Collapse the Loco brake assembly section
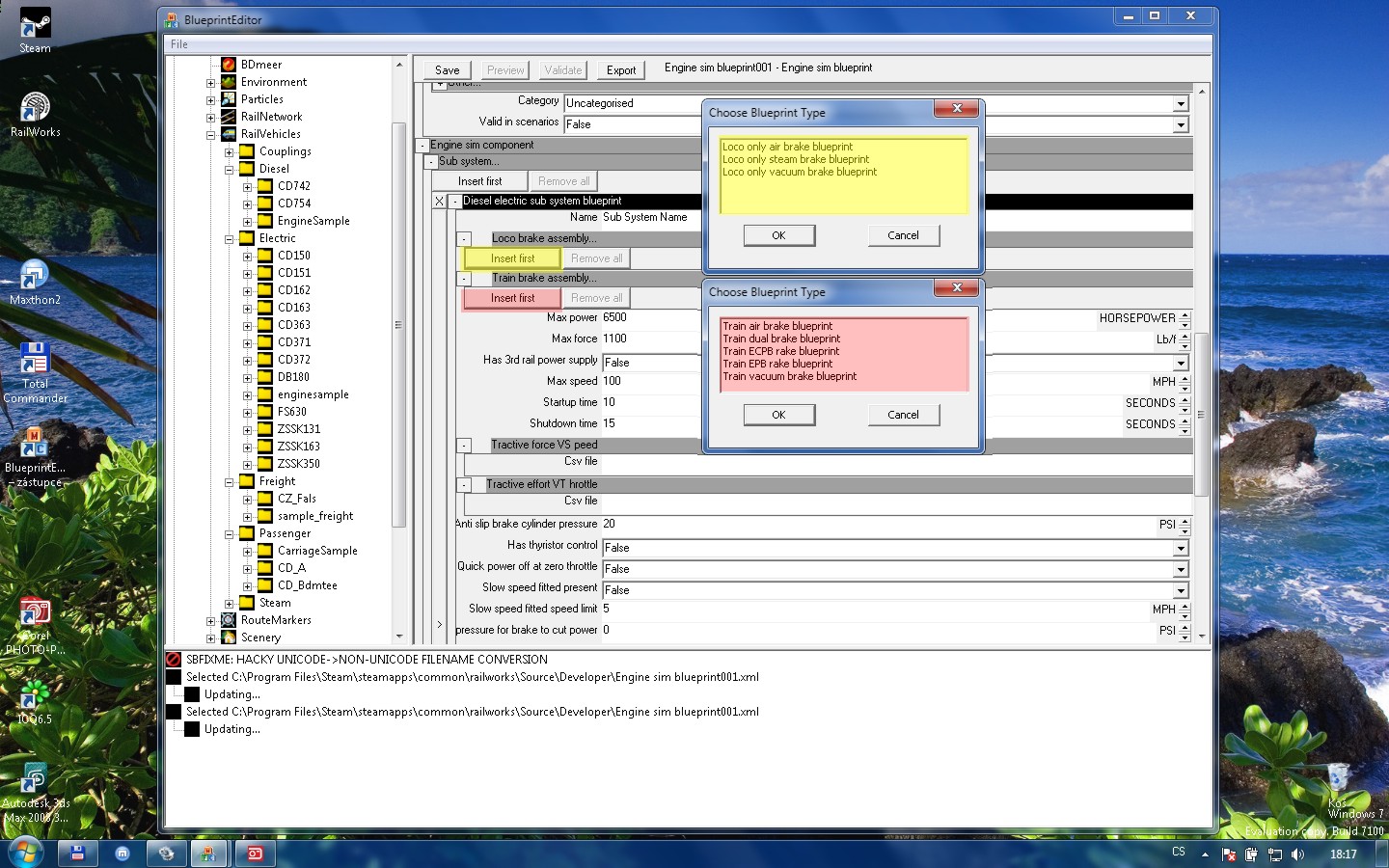The height and width of the screenshot is (868, 1389). [464, 239]
